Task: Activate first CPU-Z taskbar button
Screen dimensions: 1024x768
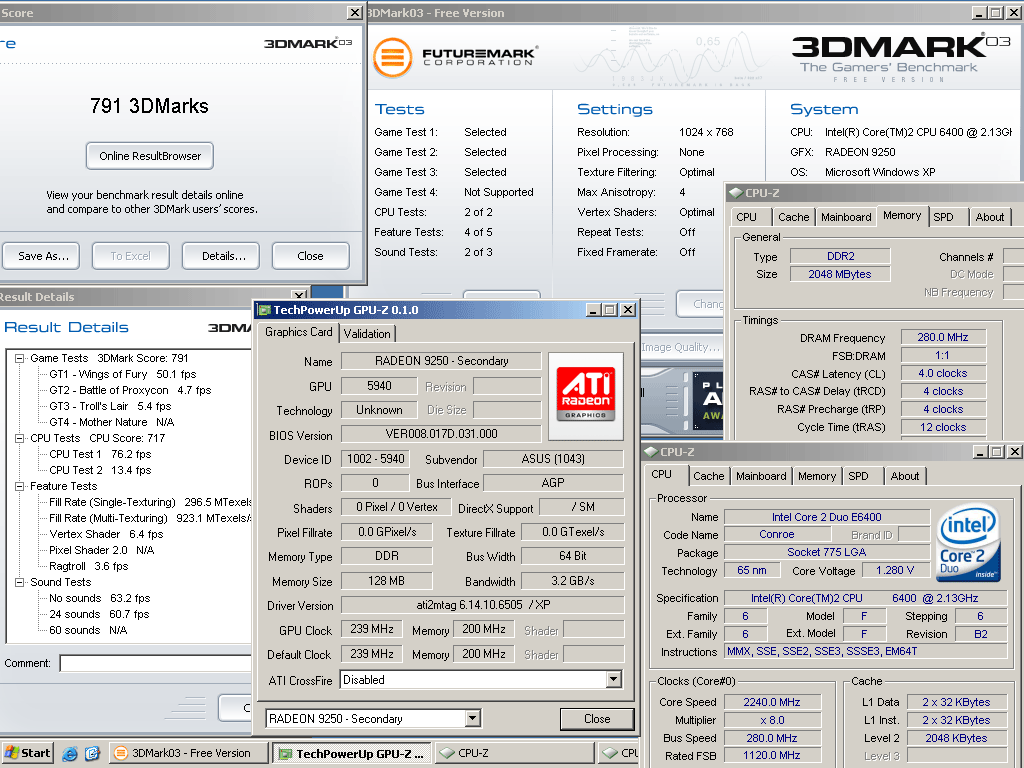Action: pos(514,753)
